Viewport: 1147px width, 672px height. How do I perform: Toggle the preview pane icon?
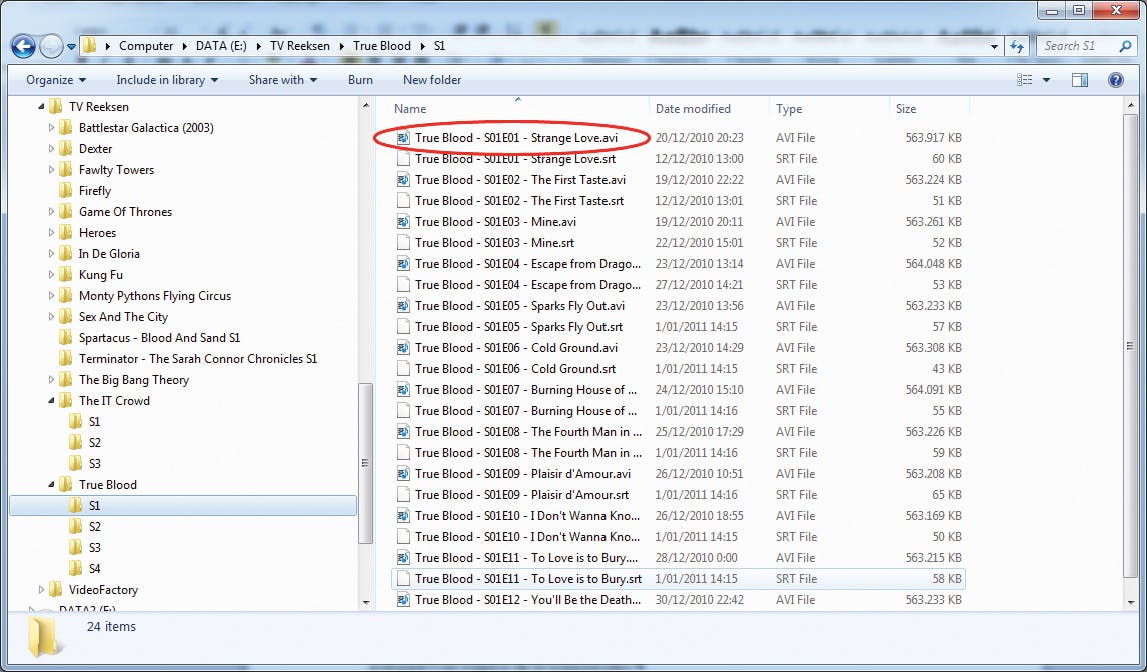[1080, 80]
